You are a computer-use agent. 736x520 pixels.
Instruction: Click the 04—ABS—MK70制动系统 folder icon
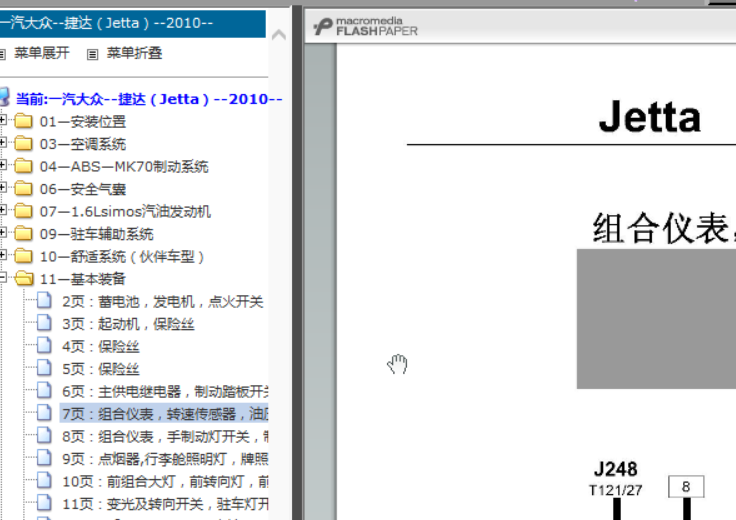tap(23, 166)
